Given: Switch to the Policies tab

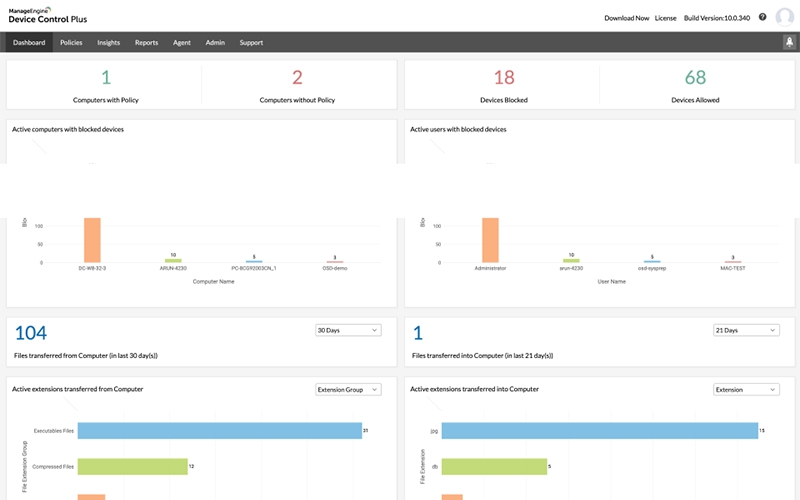Looking at the screenshot, I should point(71,43).
